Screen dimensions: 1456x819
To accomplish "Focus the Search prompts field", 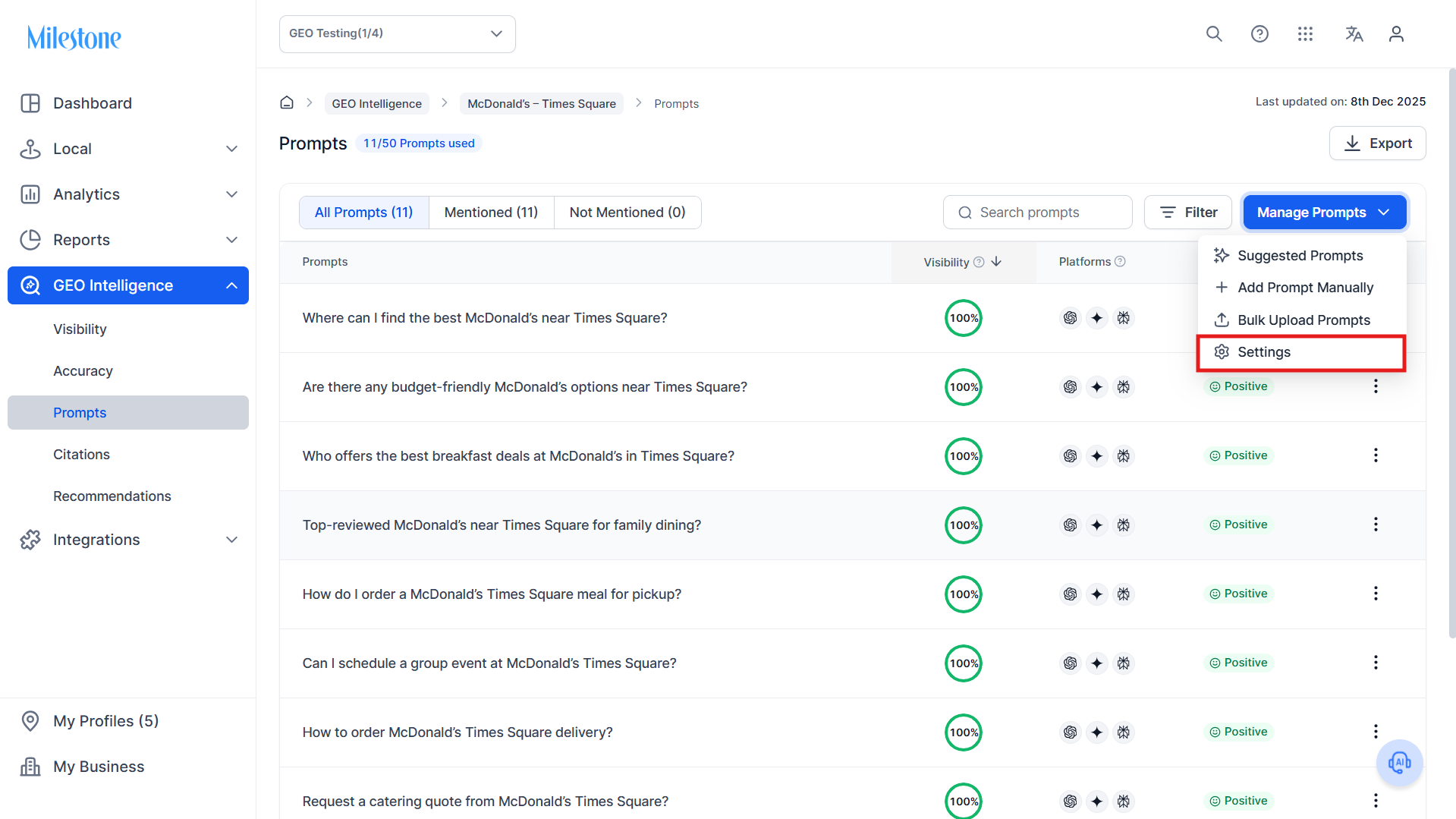I will point(1038,213).
